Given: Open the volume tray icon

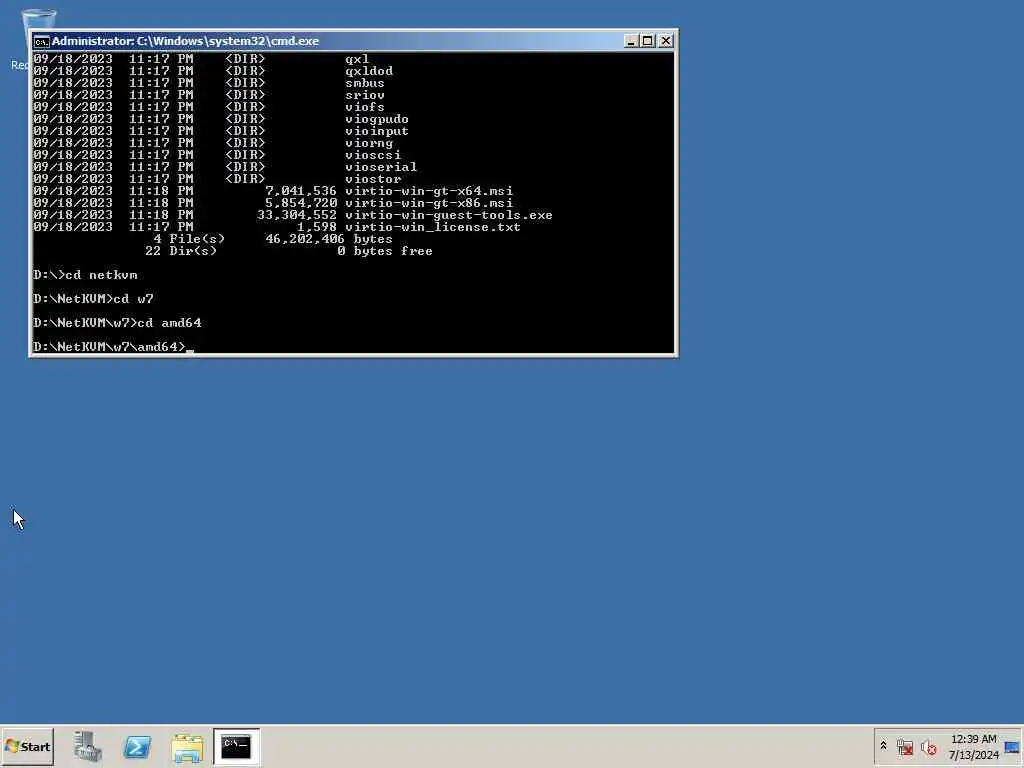Looking at the screenshot, I should click(928, 747).
